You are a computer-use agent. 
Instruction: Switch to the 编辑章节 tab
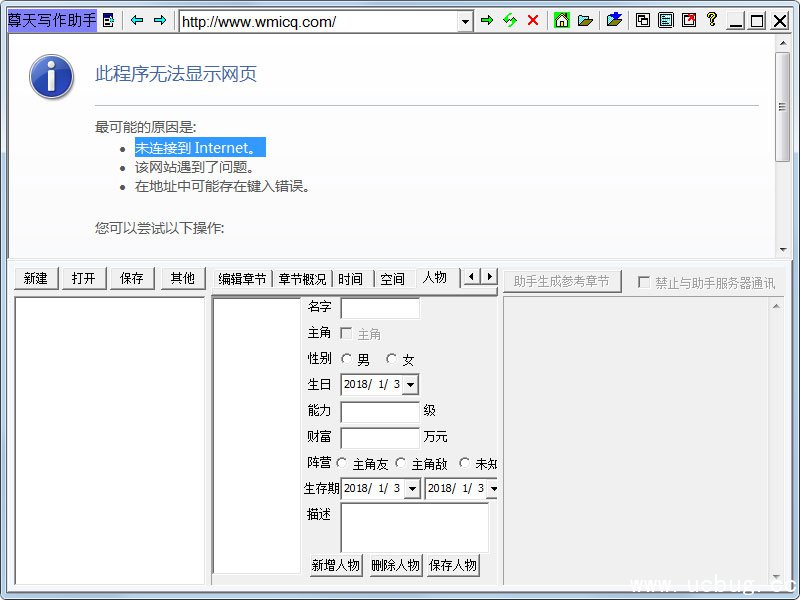point(243,279)
